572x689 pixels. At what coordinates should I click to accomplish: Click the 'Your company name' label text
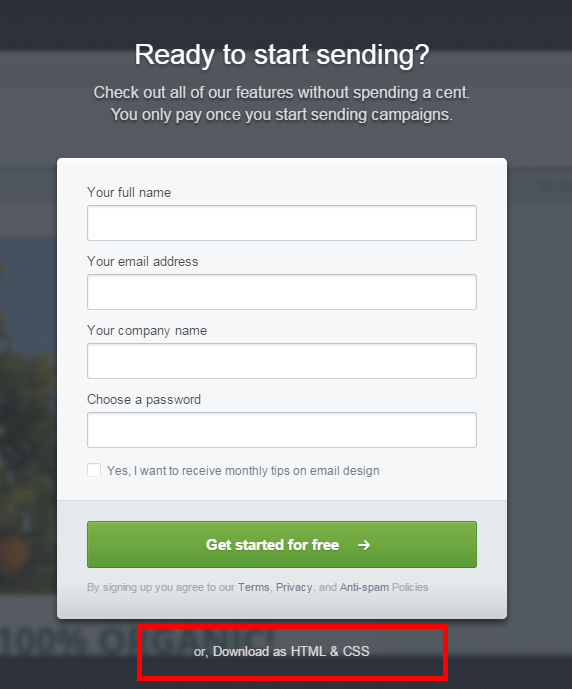147,330
